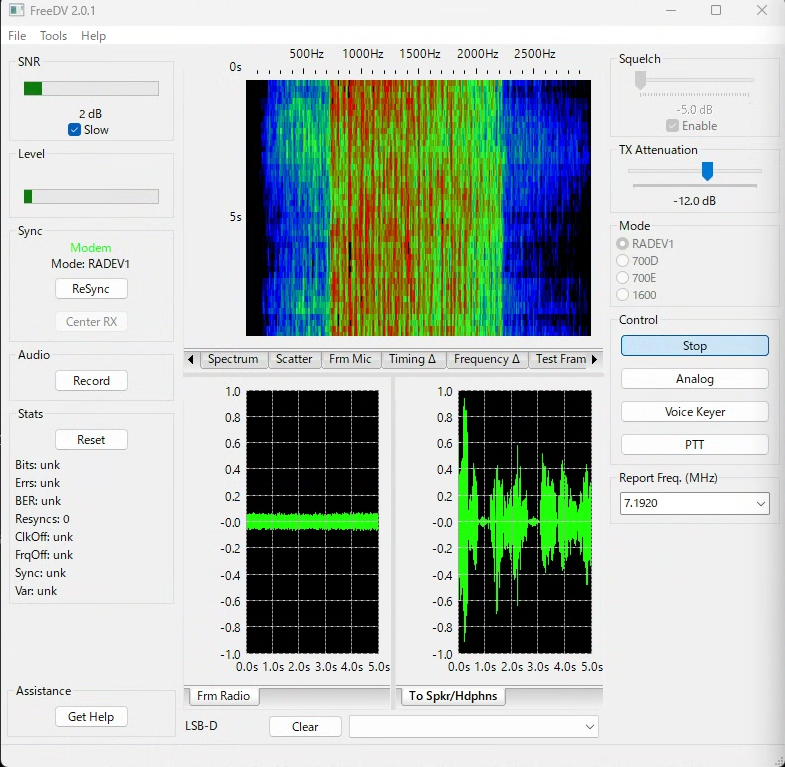Image resolution: width=785 pixels, height=767 pixels.
Task: Switch to the Timing Δ tab
Action: [x=412, y=359]
